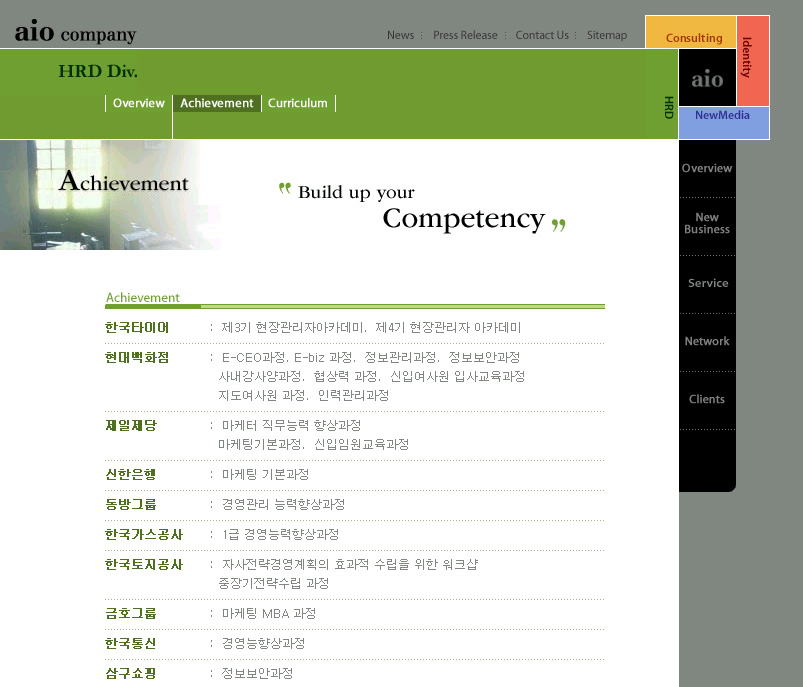Screen dimensions: 803x687
Task: Click the 1급 경영능력향상과정 text
Action: [280, 534]
